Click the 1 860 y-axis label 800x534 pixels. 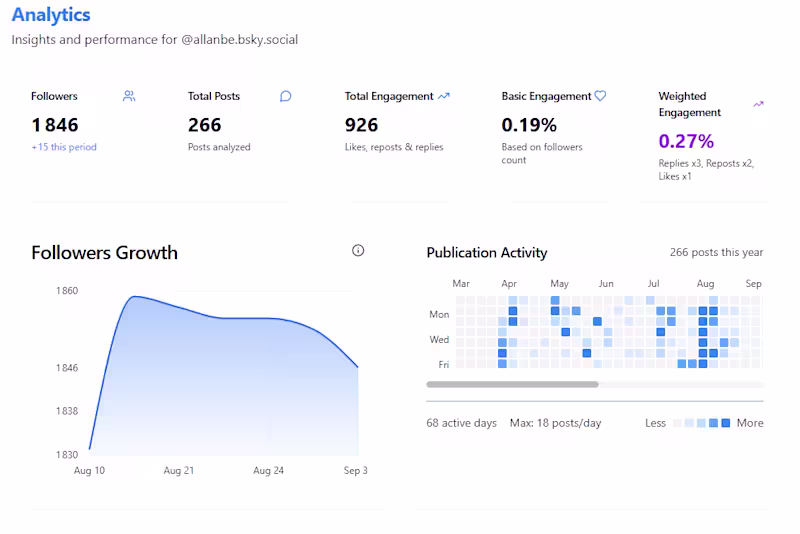click(x=67, y=291)
